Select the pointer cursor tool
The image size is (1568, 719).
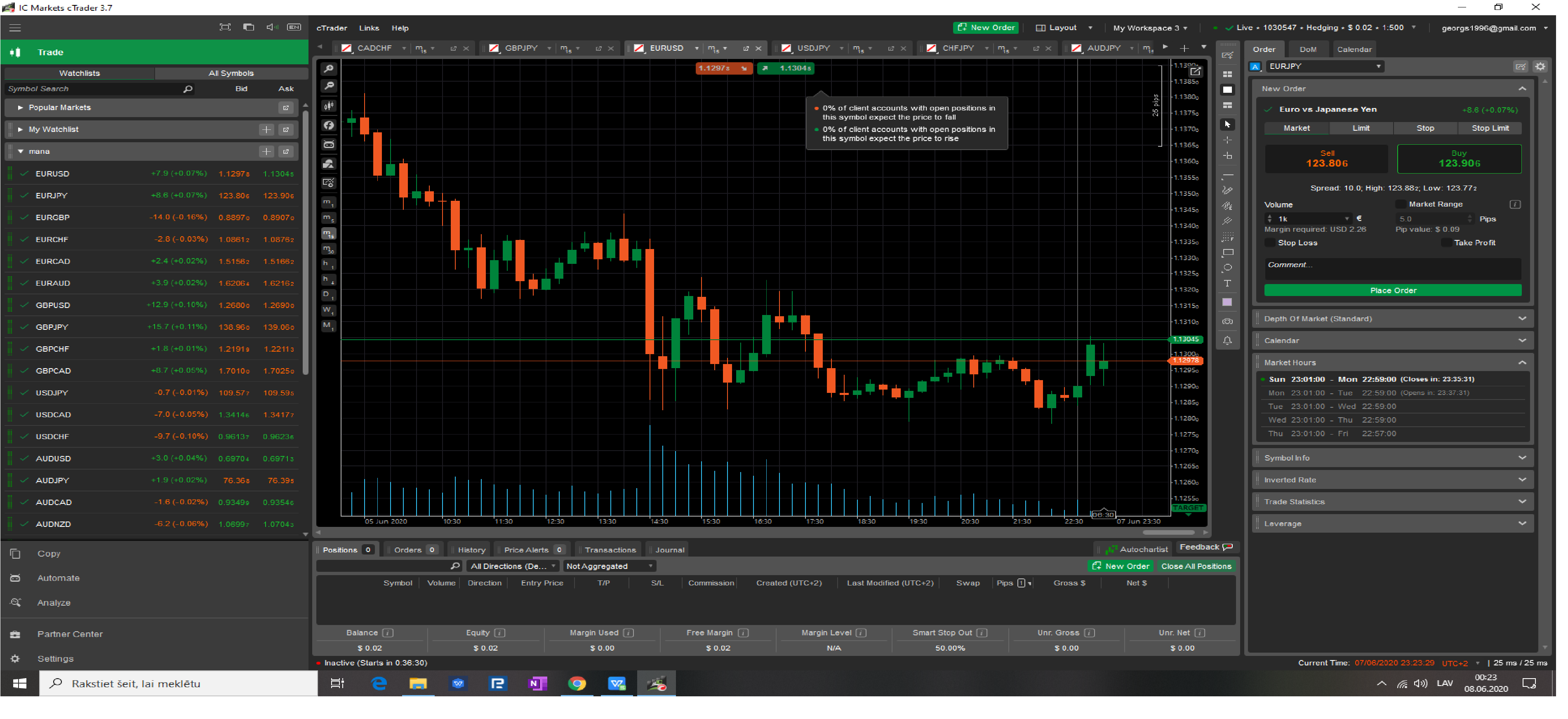click(x=1227, y=124)
